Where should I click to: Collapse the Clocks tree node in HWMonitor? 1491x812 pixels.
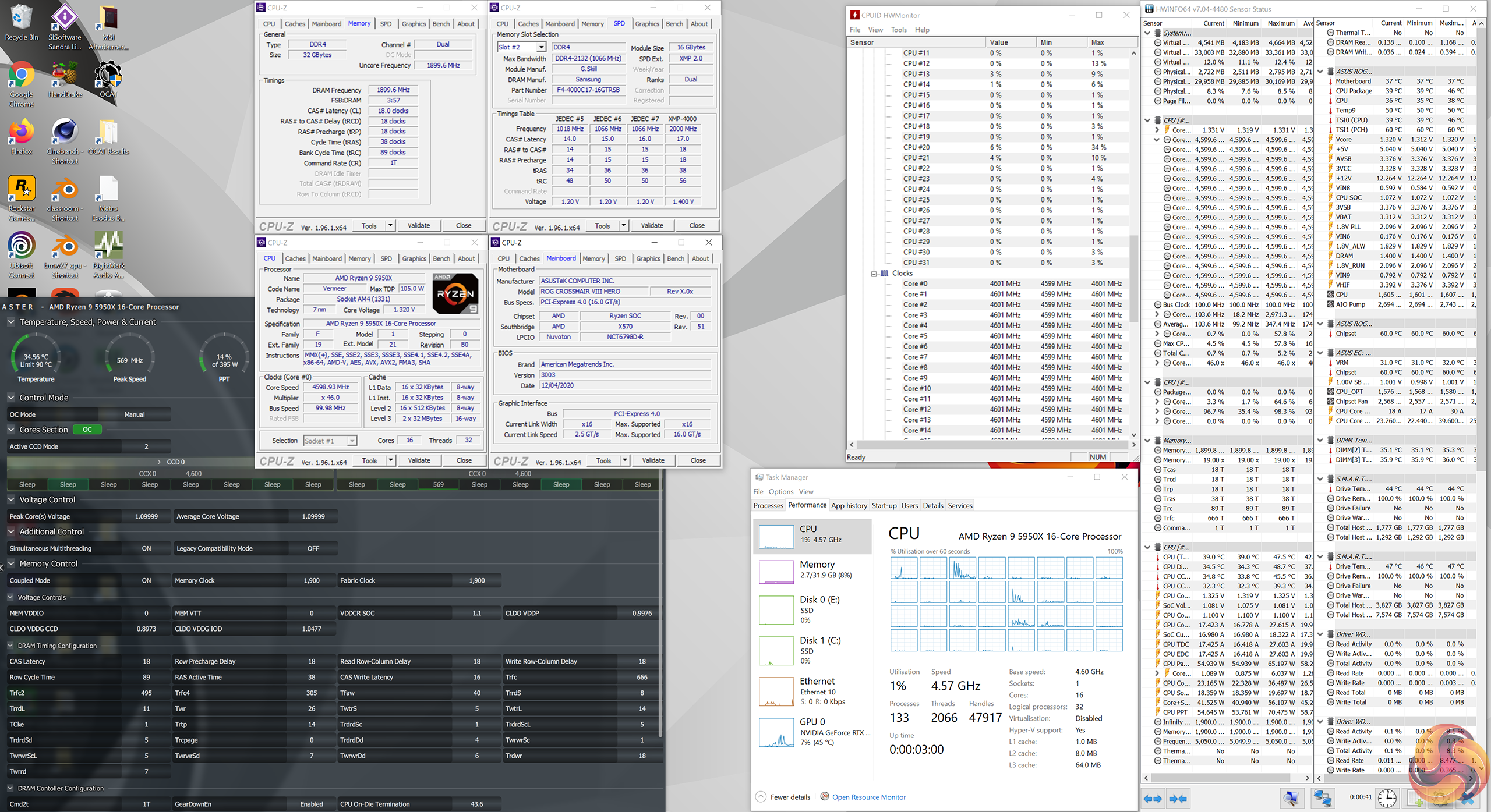[x=874, y=274]
